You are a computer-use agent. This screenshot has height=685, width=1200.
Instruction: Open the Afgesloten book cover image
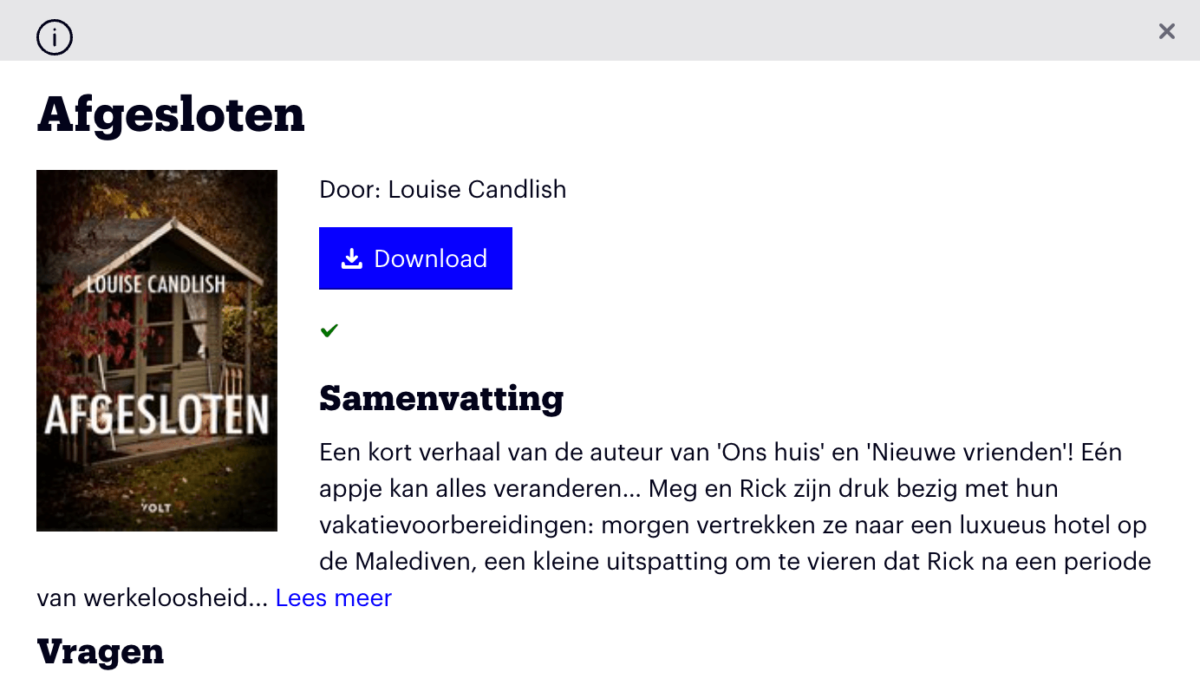pyautogui.click(x=156, y=350)
